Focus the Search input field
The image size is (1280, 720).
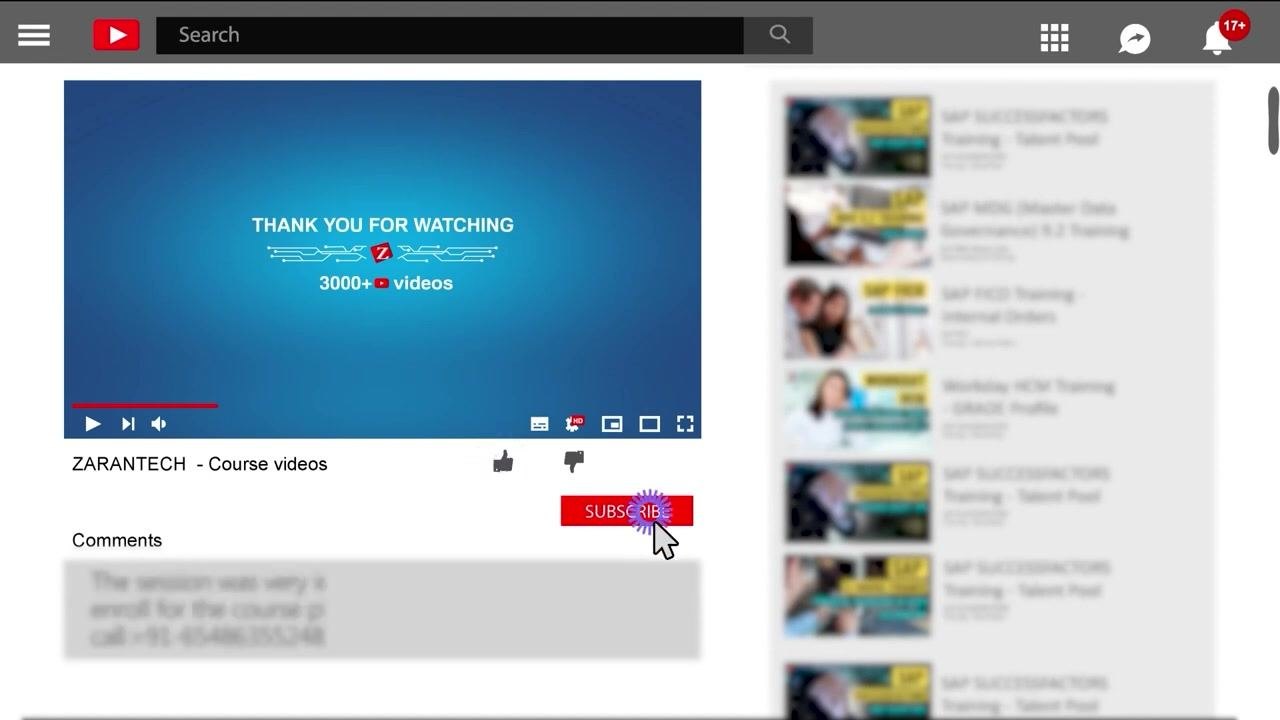(x=450, y=35)
